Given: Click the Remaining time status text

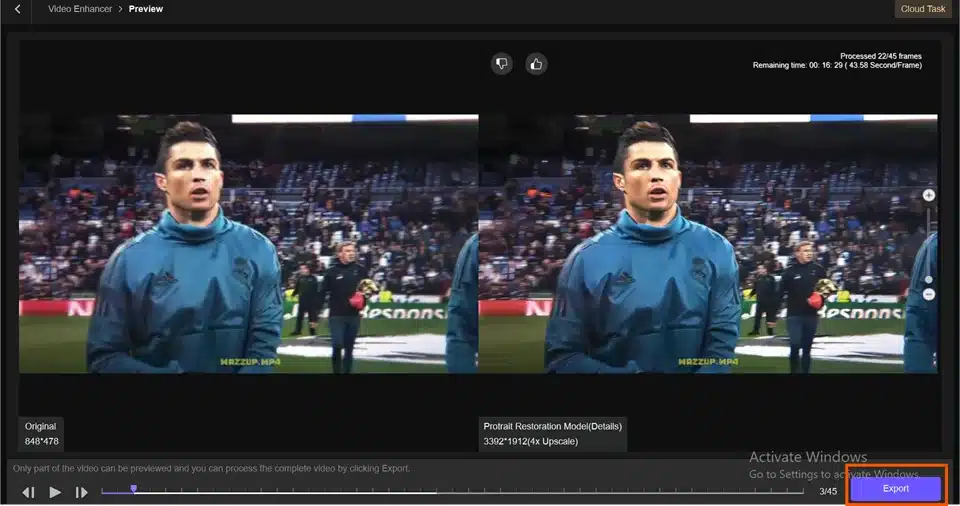Looking at the screenshot, I should tap(837, 65).
